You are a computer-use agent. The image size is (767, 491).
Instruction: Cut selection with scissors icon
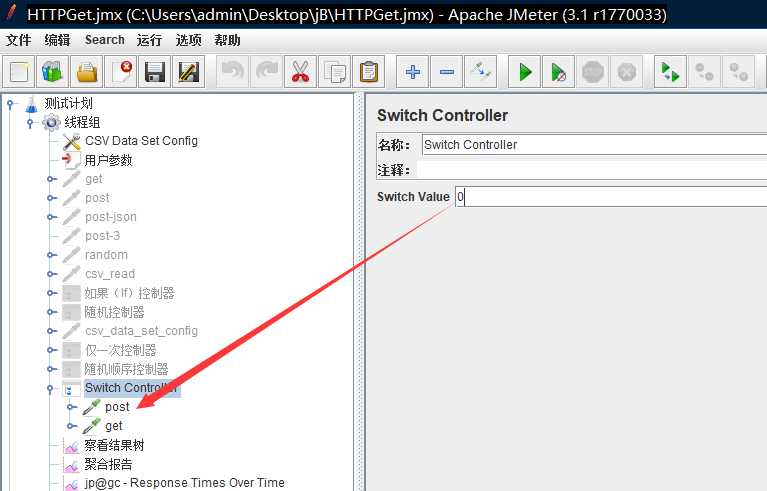pos(300,72)
